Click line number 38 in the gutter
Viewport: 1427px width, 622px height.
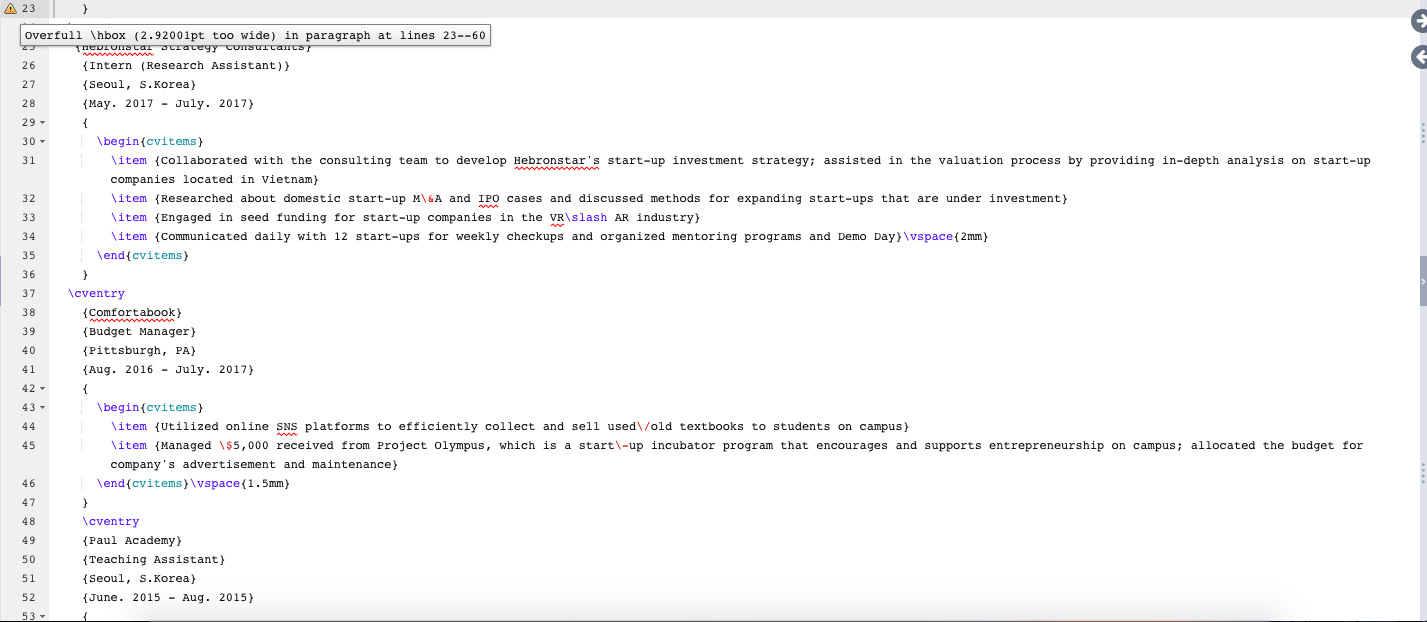28,313
